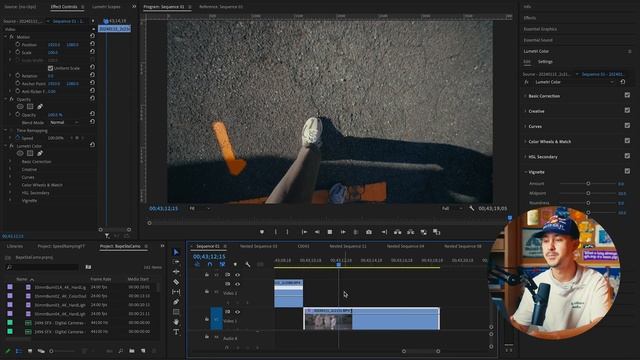
Task: Select the Rectangle tool
Action: [176, 312]
